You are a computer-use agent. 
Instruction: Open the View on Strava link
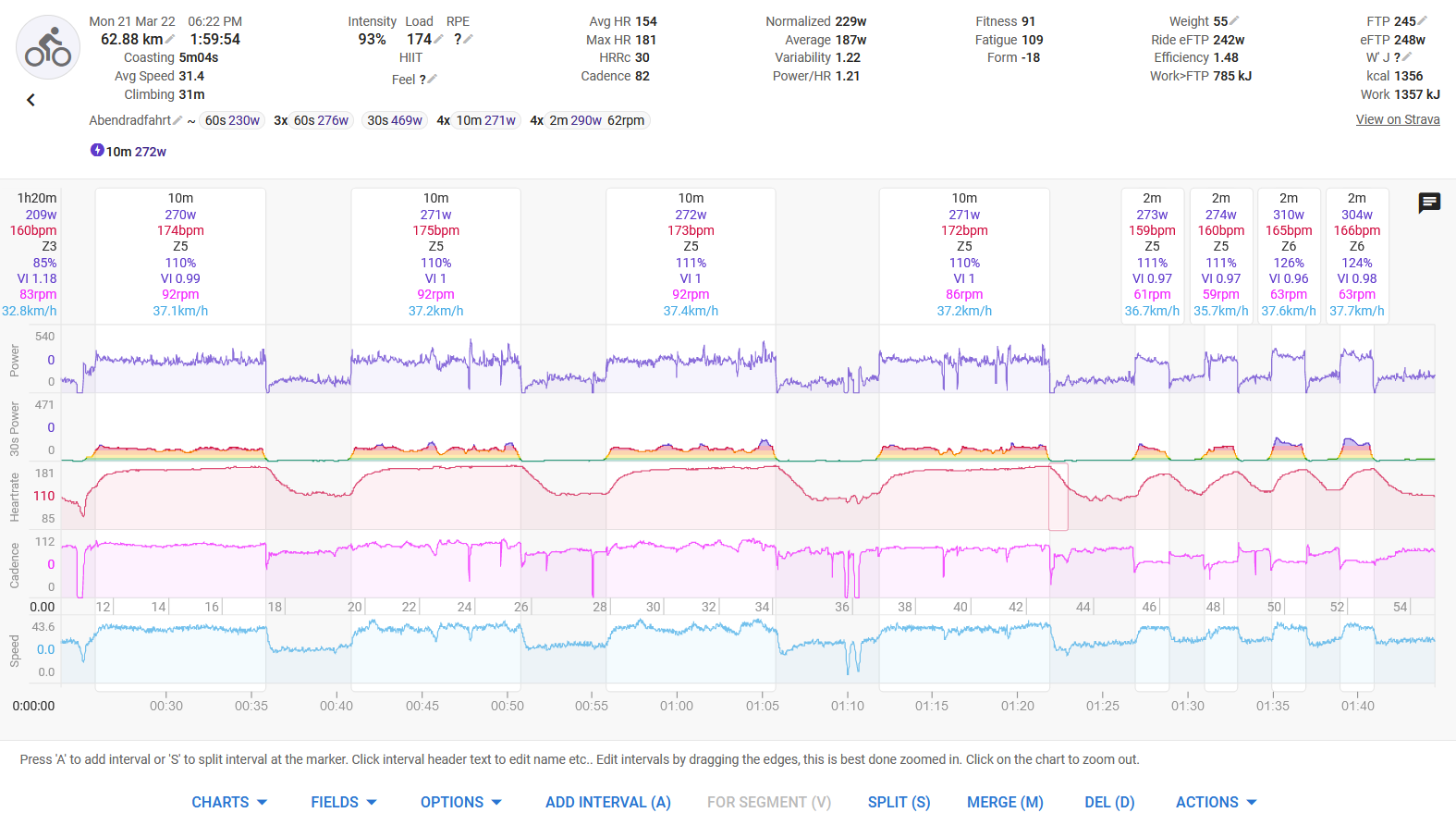1397,119
